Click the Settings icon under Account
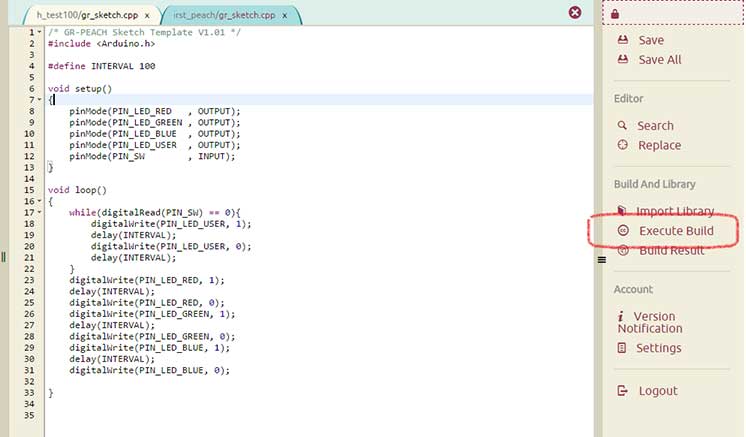746x437 pixels. pos(623,348)
